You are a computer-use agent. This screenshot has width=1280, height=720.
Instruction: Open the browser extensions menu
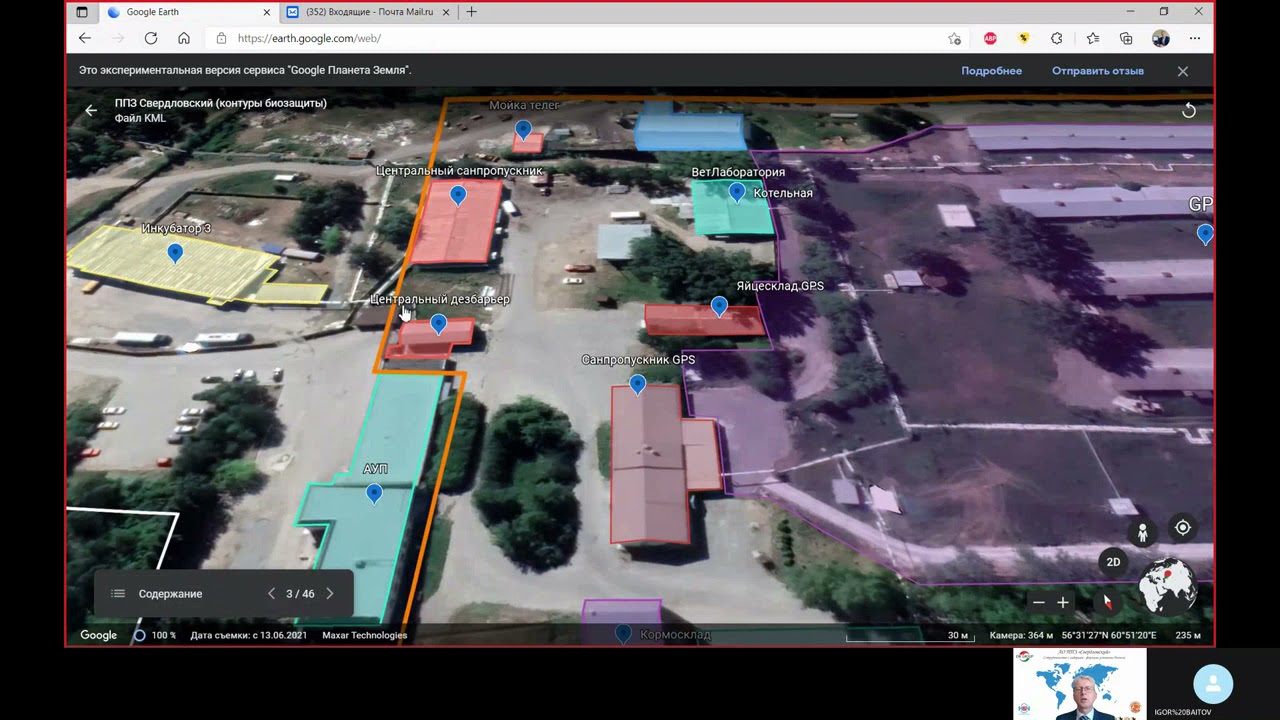coord(1057,38)
